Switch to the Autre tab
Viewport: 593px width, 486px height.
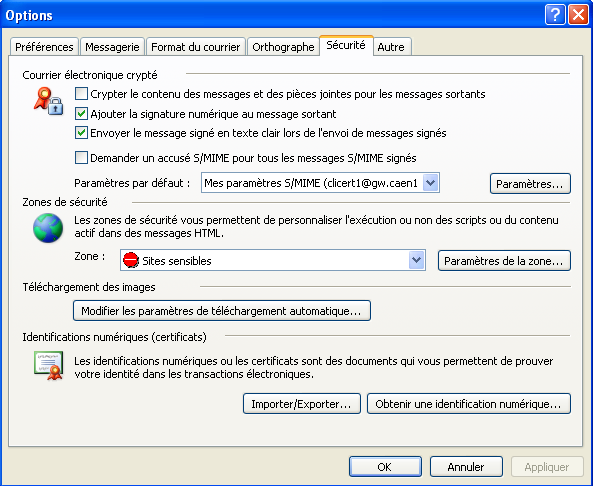tap(391, 47)
